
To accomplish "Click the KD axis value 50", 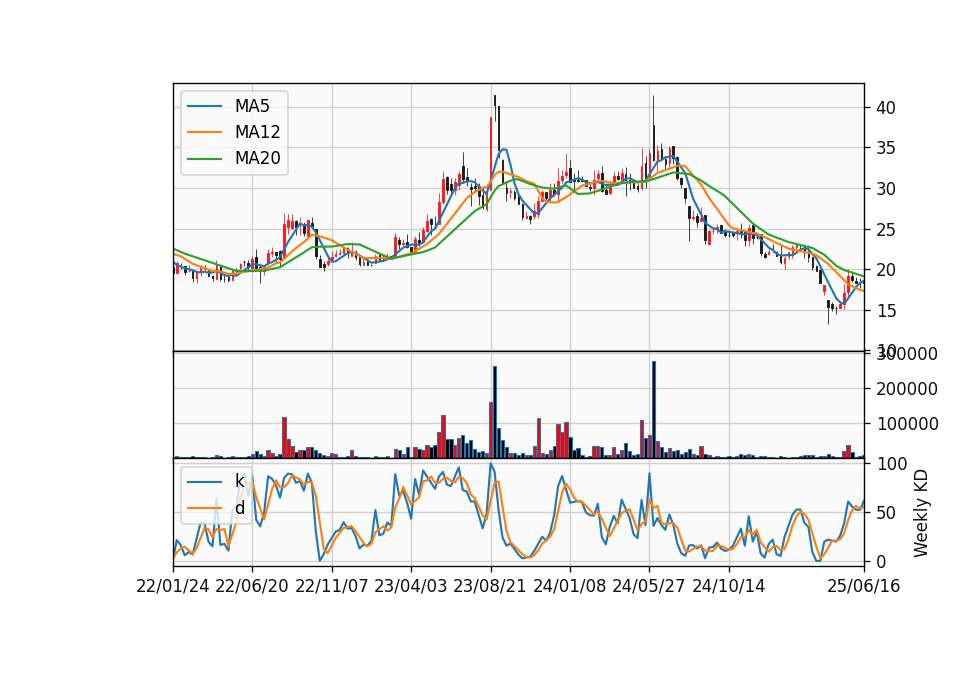I will (x=886, y=512).
